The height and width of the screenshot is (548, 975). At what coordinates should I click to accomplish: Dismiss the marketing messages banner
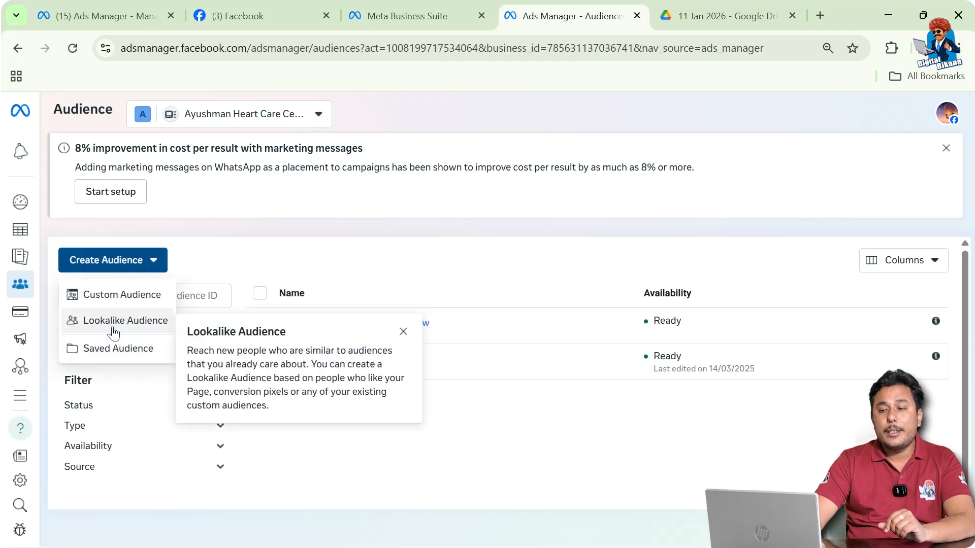(x=946, y=148)
